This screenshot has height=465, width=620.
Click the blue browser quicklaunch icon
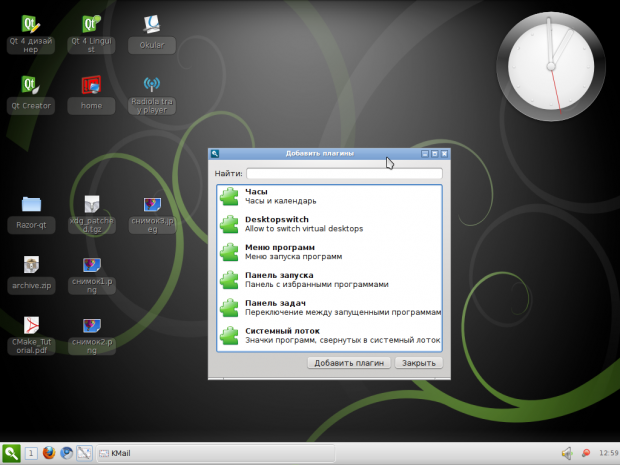pyautogui.click(x=66, y=453)
